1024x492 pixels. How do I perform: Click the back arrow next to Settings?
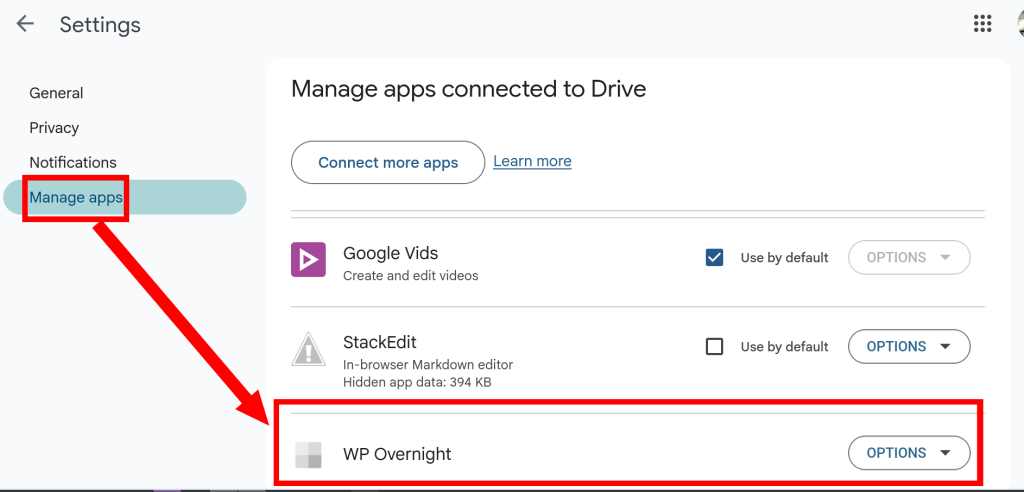click(x=25, y=24)
